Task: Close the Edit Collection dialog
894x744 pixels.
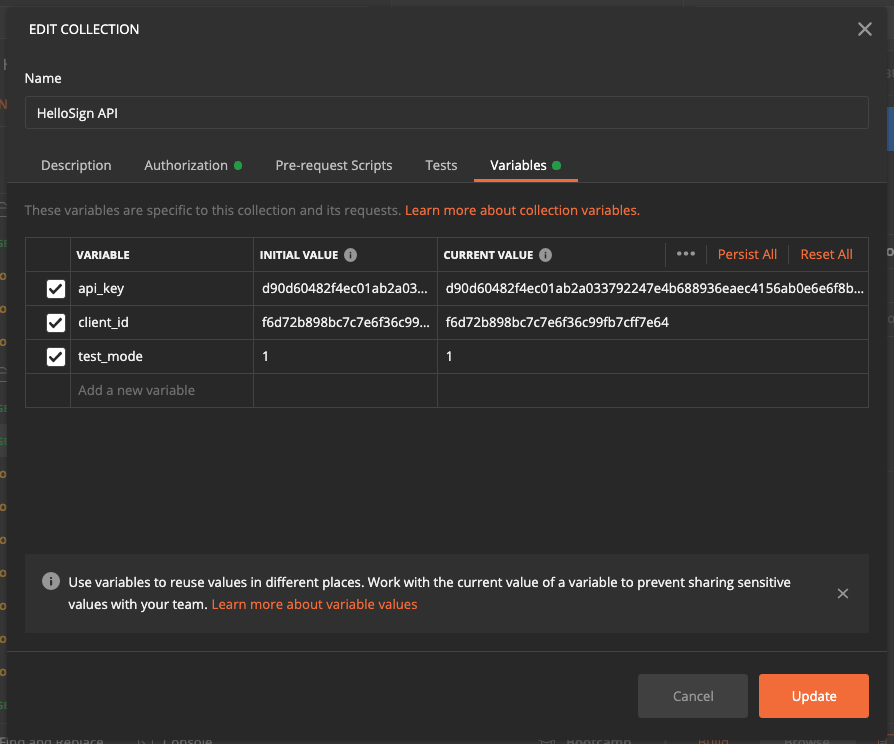Action: pyautogui.click(x=864, y=29)
